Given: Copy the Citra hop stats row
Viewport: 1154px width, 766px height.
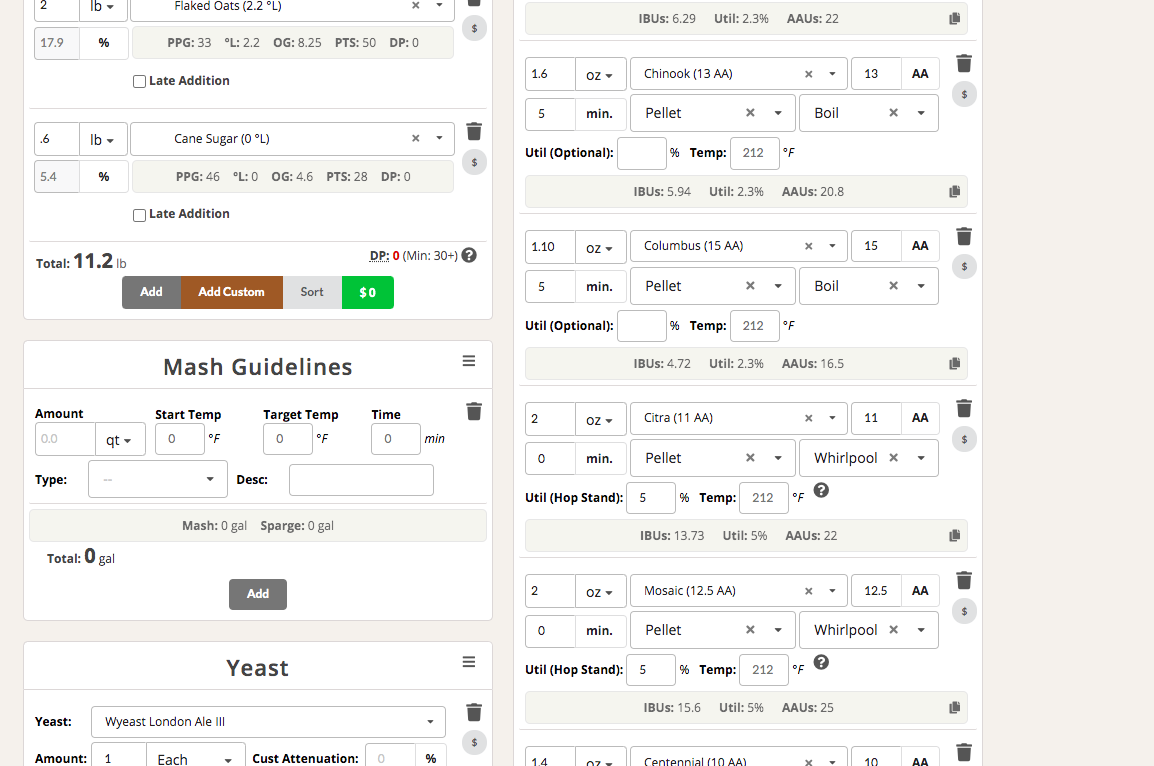Looking at the screenshot, I should pyautogui.click(x=955, y=536).
